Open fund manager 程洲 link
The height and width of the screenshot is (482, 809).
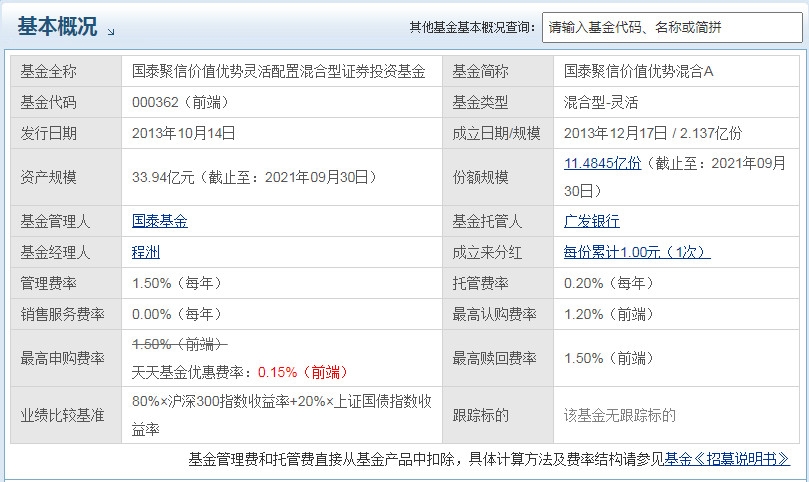pos(146,252)
